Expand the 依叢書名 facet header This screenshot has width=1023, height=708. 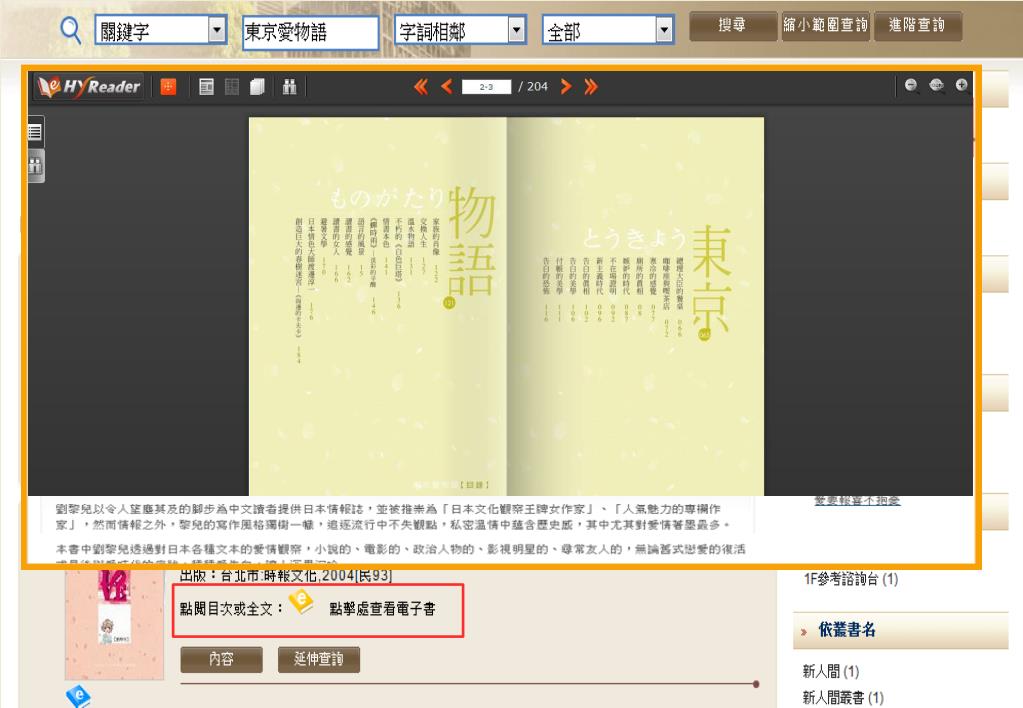coord(900,630)
